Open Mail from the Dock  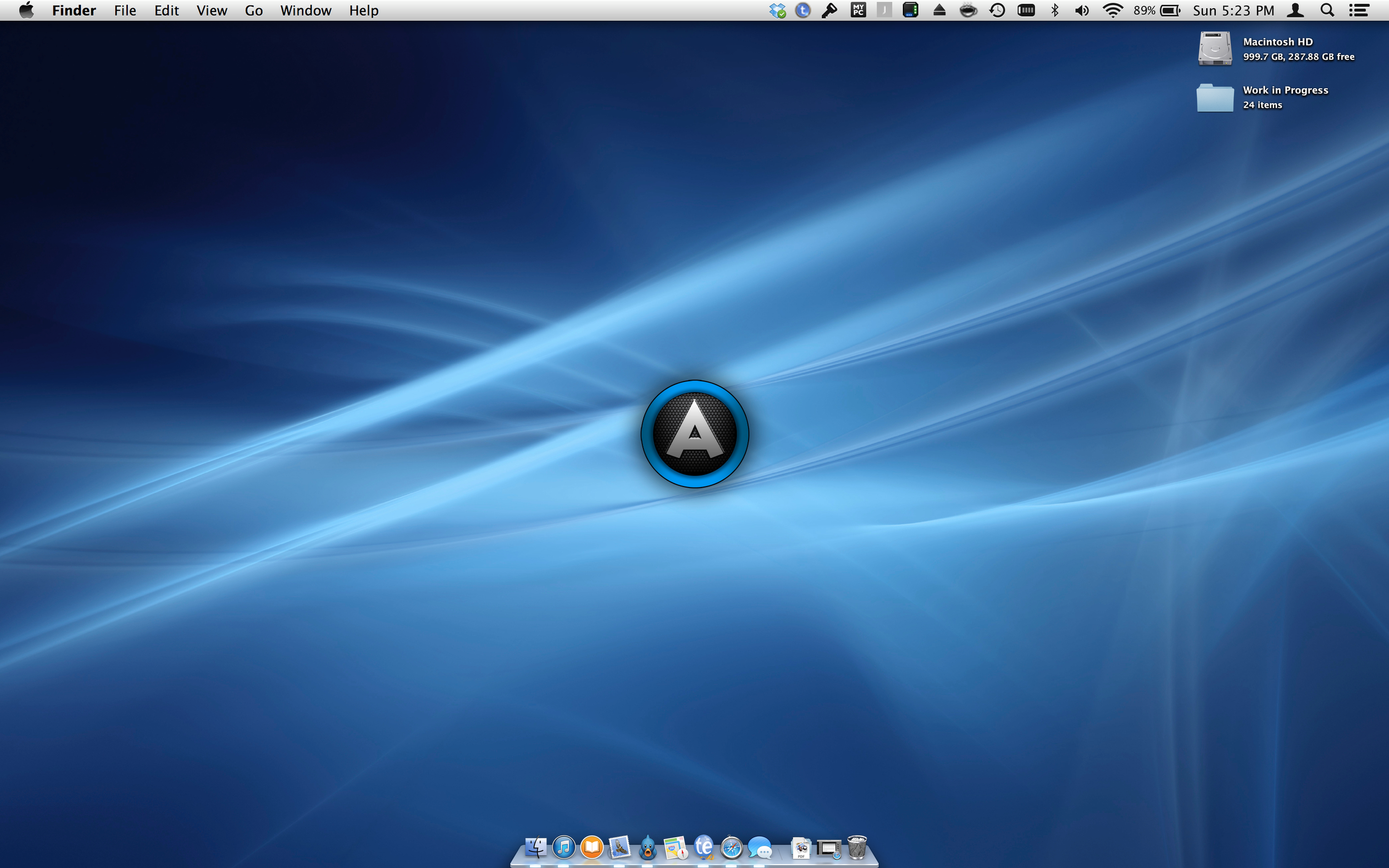(619, 847)
